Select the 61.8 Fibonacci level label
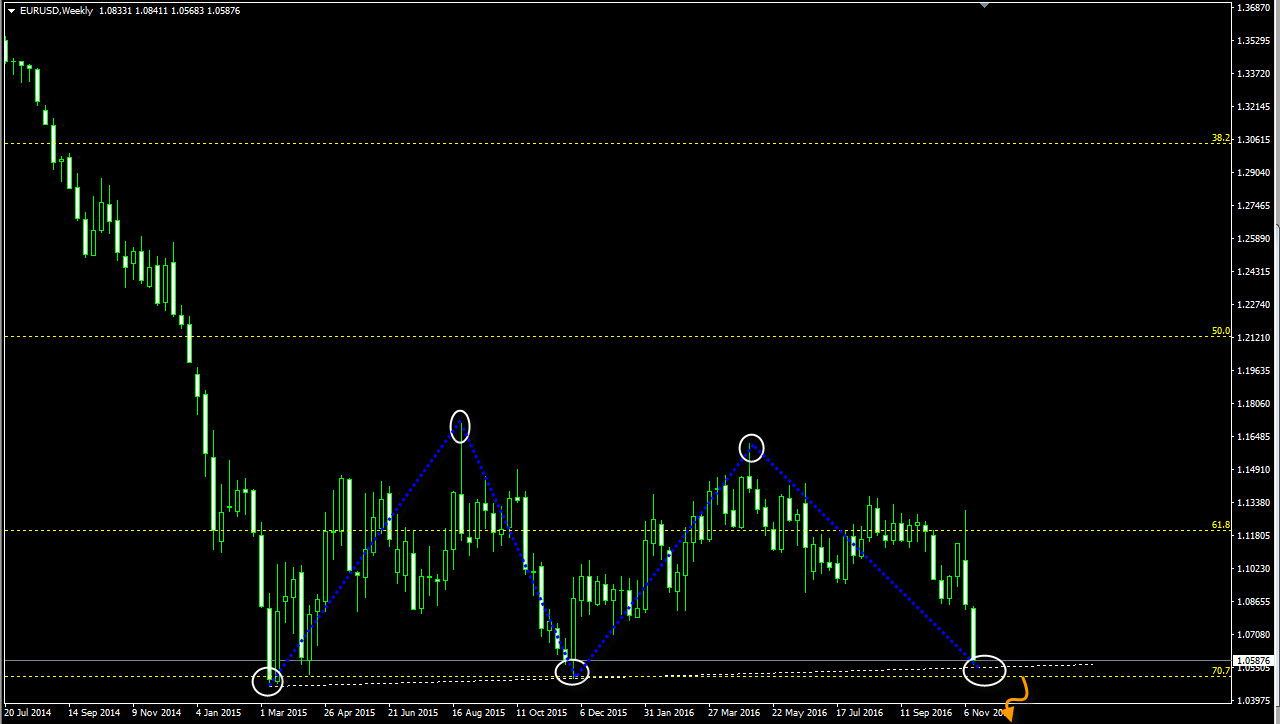Image resolution: width=1280 pixels, height=724 pixels. click(x=1220, y=525)
